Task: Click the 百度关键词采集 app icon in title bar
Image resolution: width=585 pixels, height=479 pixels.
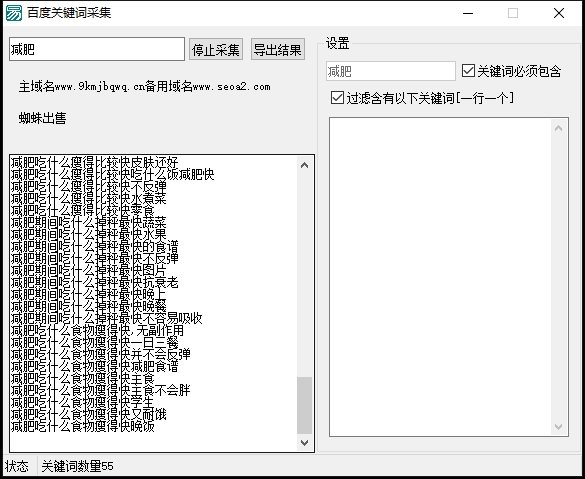Action: point(14,13)
